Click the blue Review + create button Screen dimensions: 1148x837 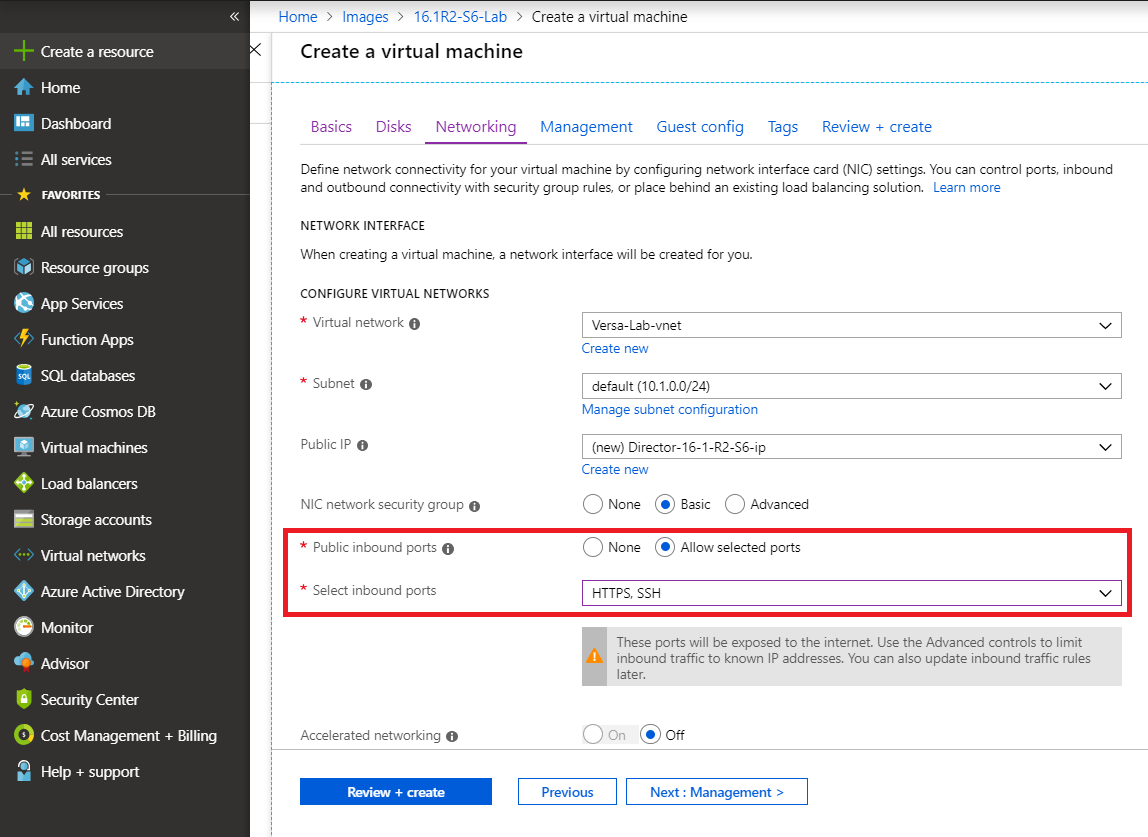(x=396, y=792)
